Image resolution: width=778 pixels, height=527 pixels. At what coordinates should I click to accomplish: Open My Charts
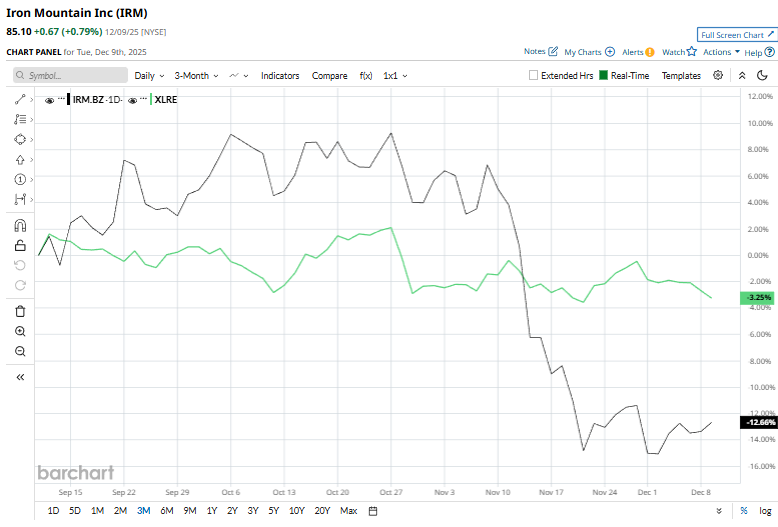589,52
